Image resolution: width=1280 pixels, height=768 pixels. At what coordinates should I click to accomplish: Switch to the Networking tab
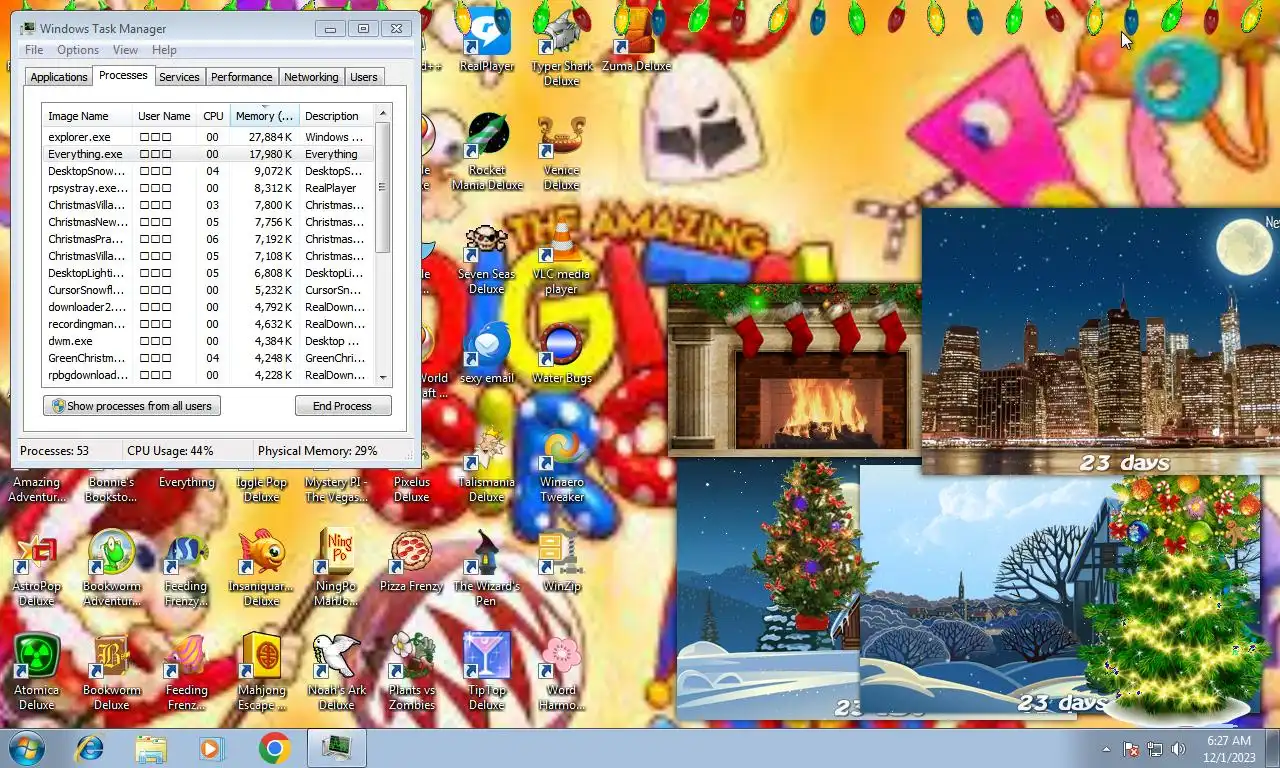(311, 77)
